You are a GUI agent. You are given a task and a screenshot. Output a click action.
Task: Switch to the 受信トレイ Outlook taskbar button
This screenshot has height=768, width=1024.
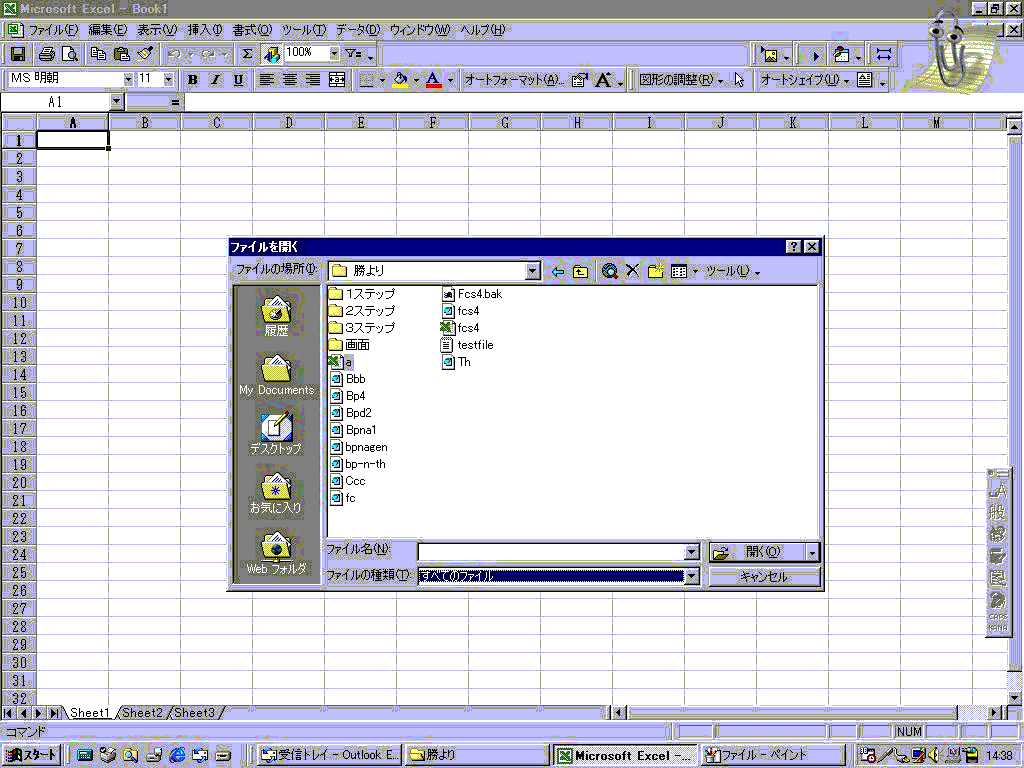click(x=328, y=755)
